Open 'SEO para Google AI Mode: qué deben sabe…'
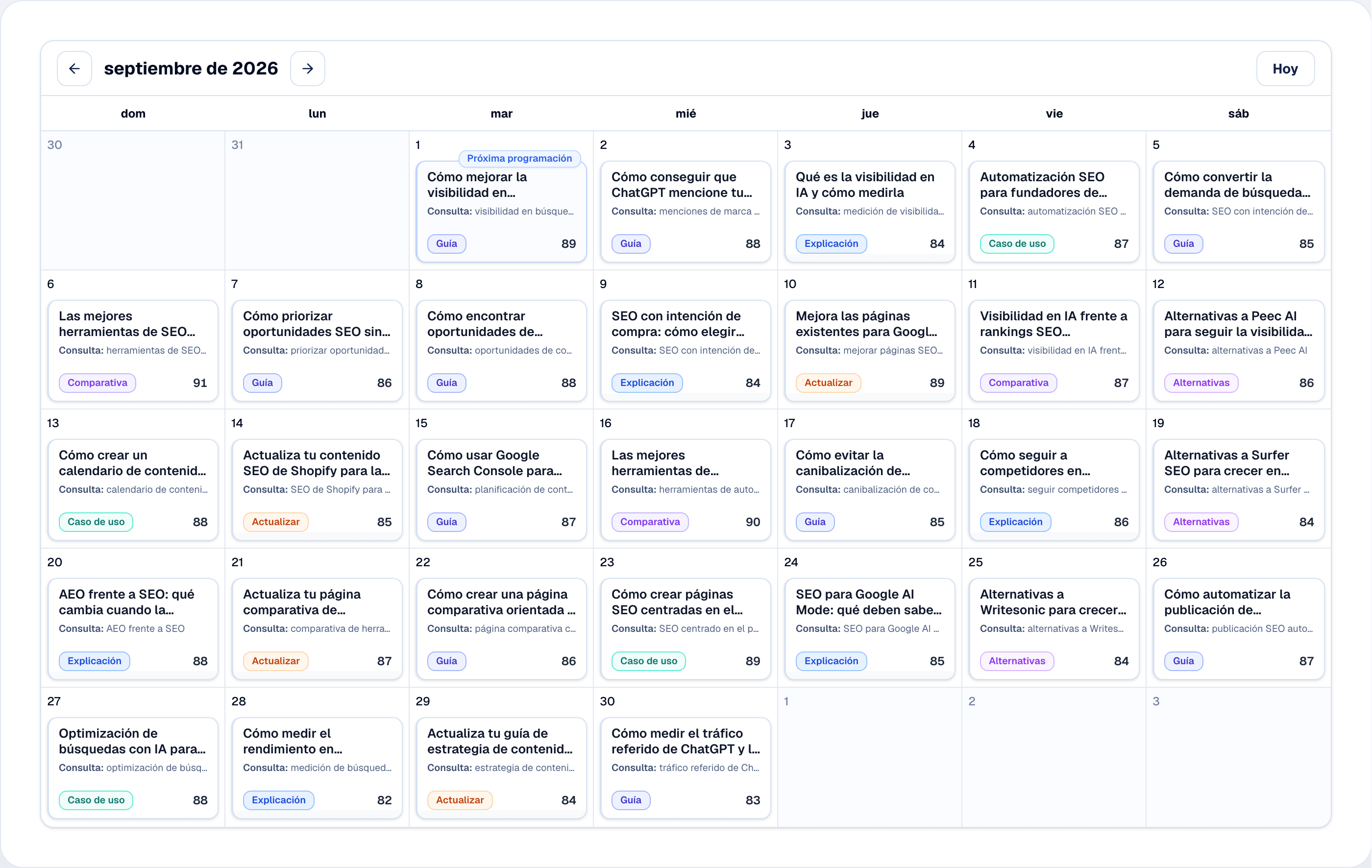The image size is (1372, 868). [x=869, y=629]
